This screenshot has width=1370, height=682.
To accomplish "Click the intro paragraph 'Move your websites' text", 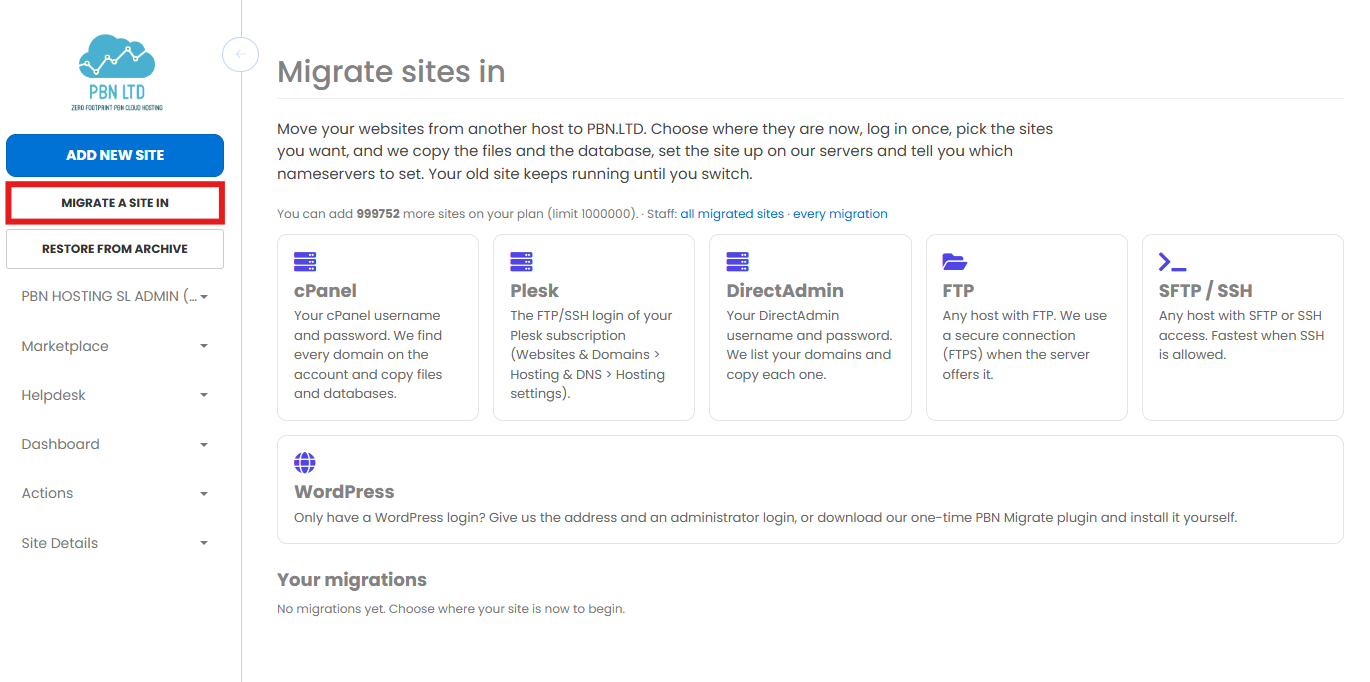I will coord(665,152).
